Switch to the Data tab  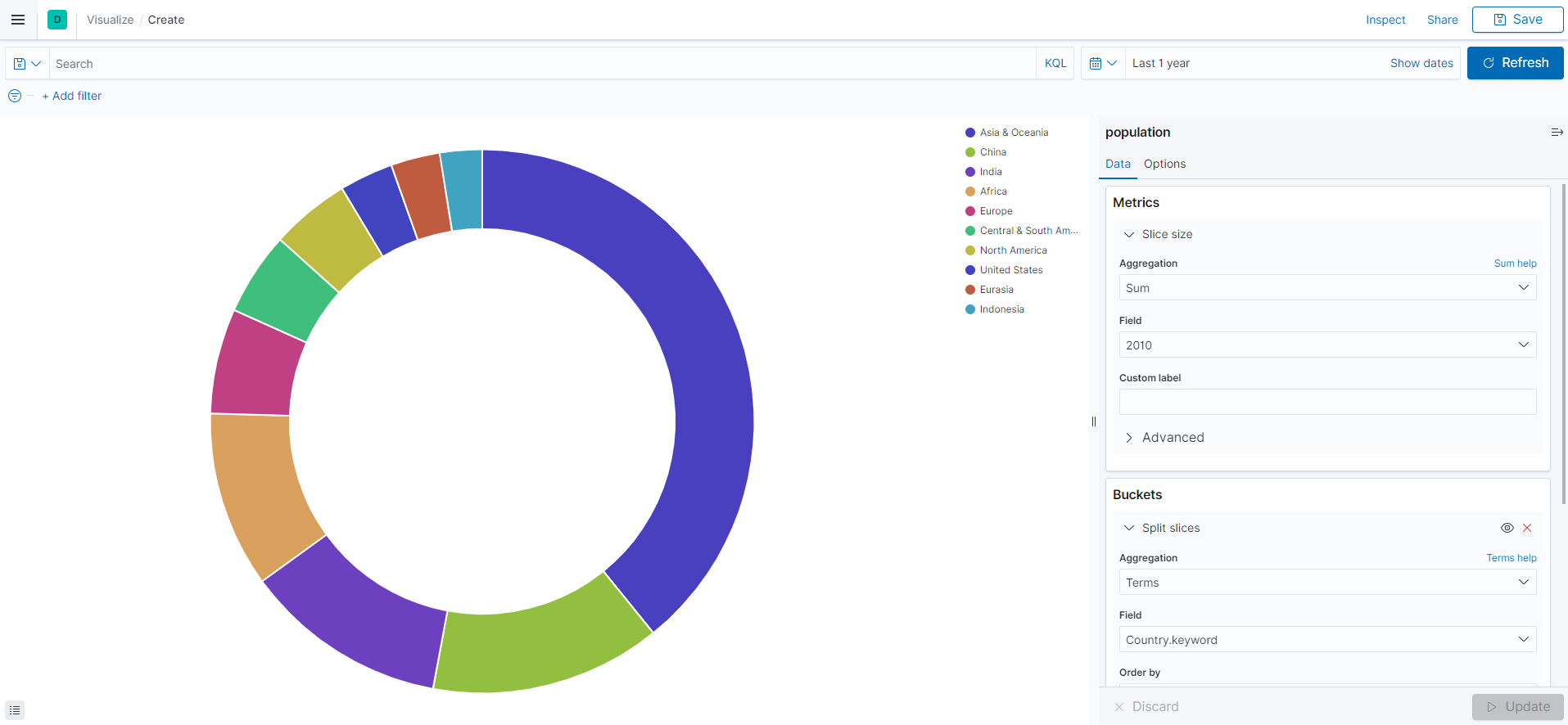tap(1118, 164)
